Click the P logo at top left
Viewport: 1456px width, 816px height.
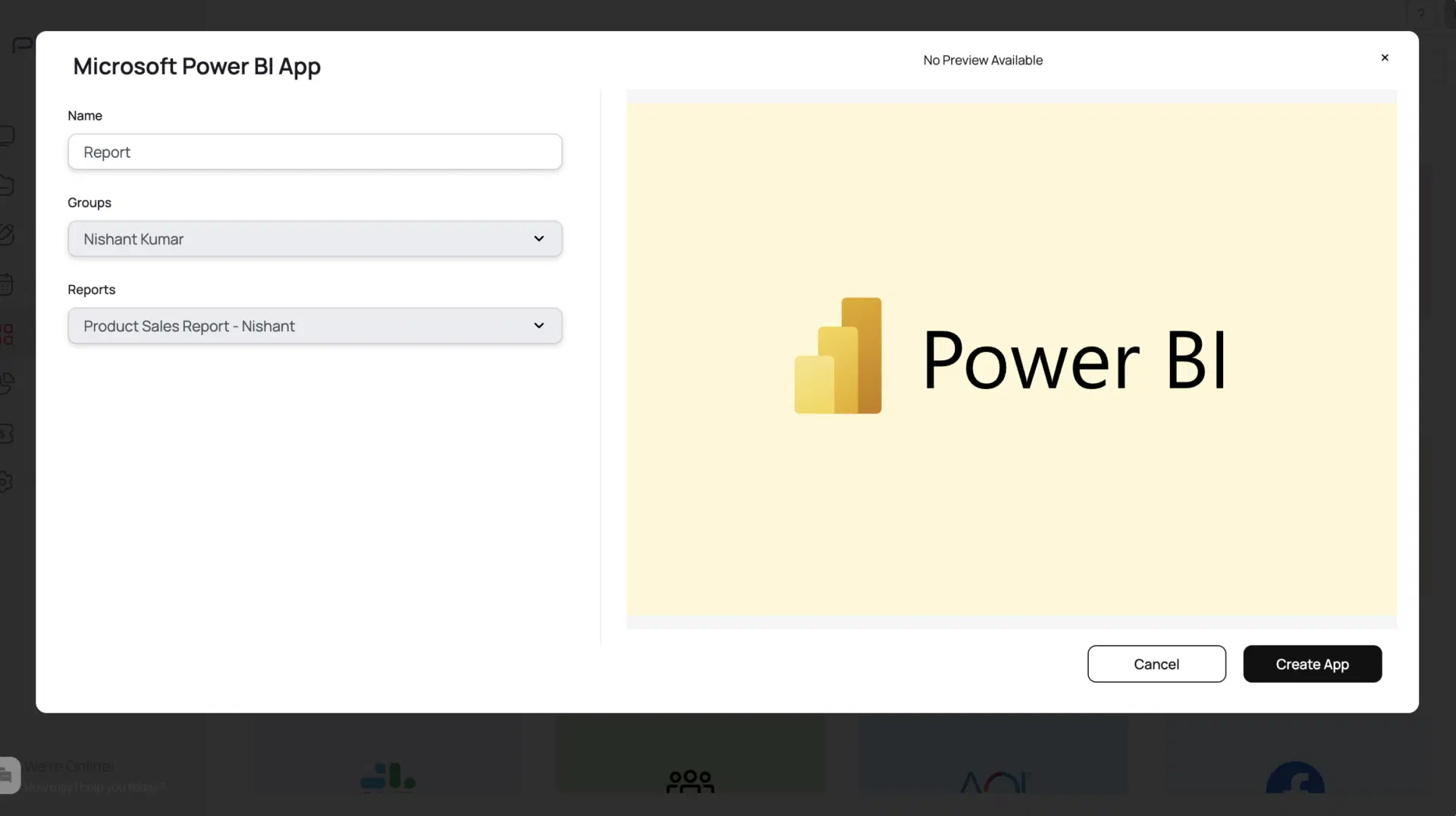pyautogui.click(x=21, y=46)
